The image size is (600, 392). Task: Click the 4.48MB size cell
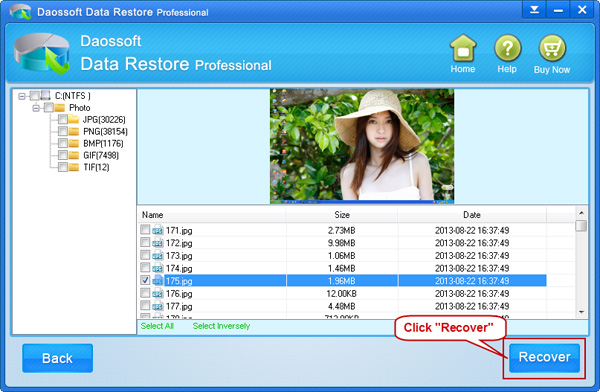tap(341, 306)
